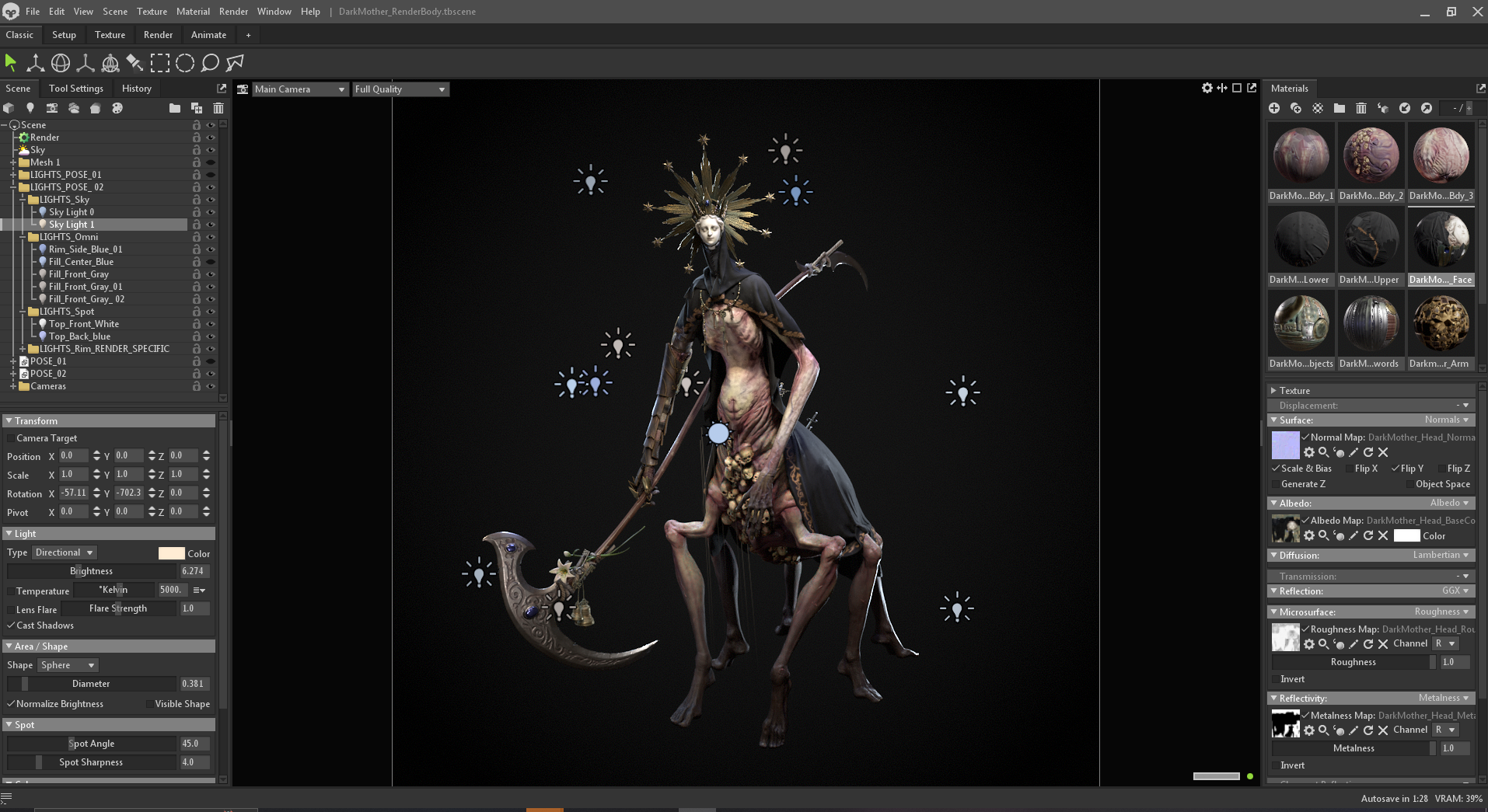Delete selected material with trash icon
Screen dimensions: 1488x812
coord(1361,108)
